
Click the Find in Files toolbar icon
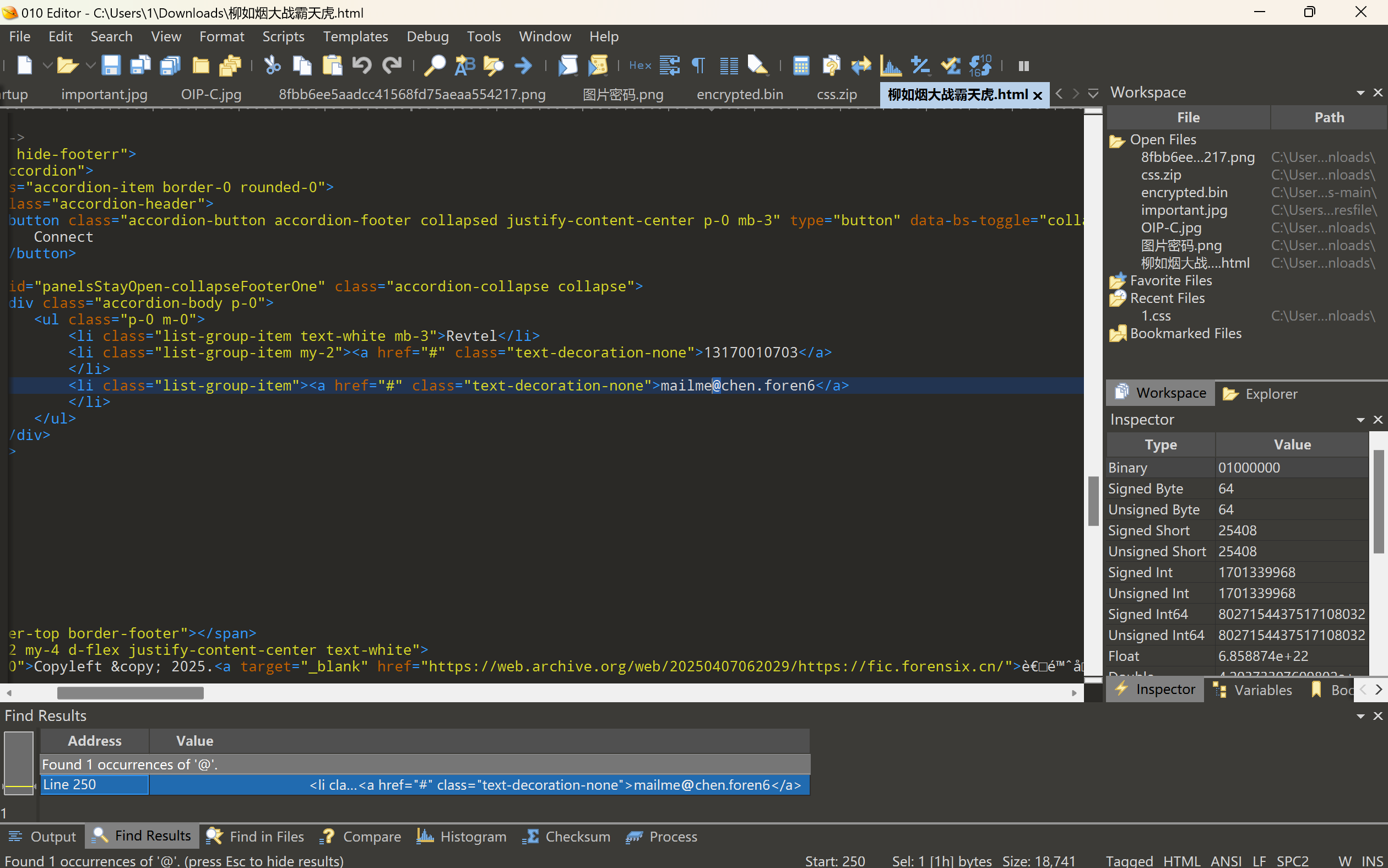click(494, 66)
